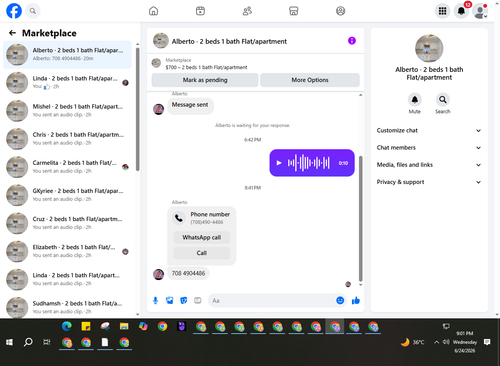500x366 pixels.
Task: Open the Windows Start menu
Action: (x=9, y=342)
